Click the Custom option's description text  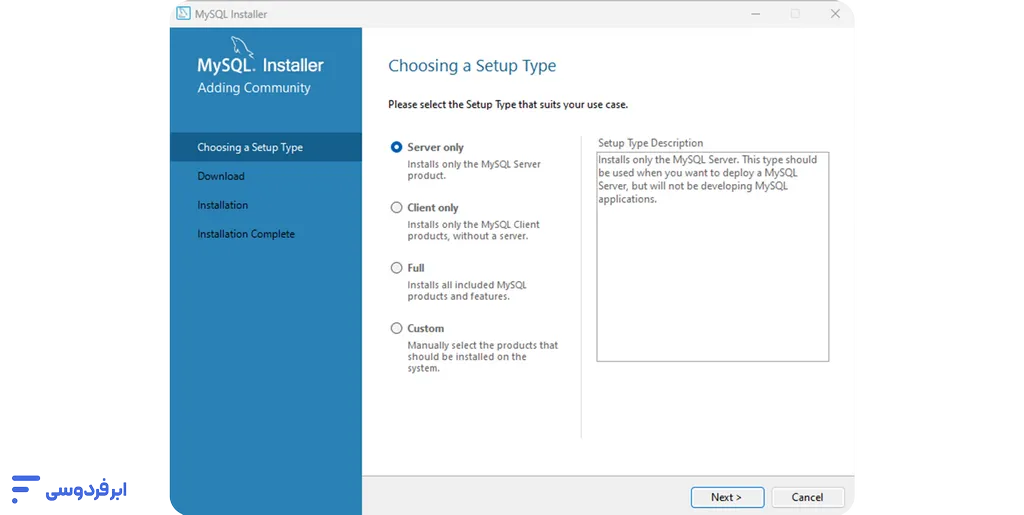[482, 357]
